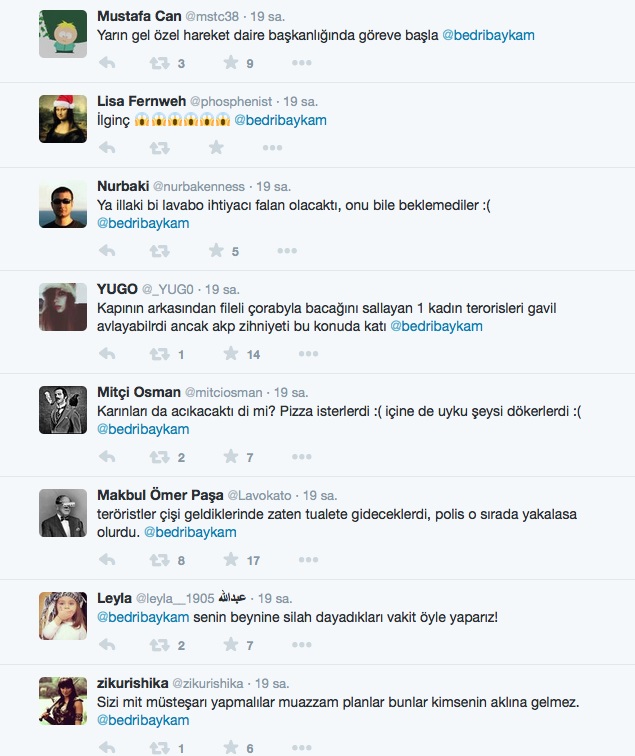Open more options on YUGO's tweet

308,354
